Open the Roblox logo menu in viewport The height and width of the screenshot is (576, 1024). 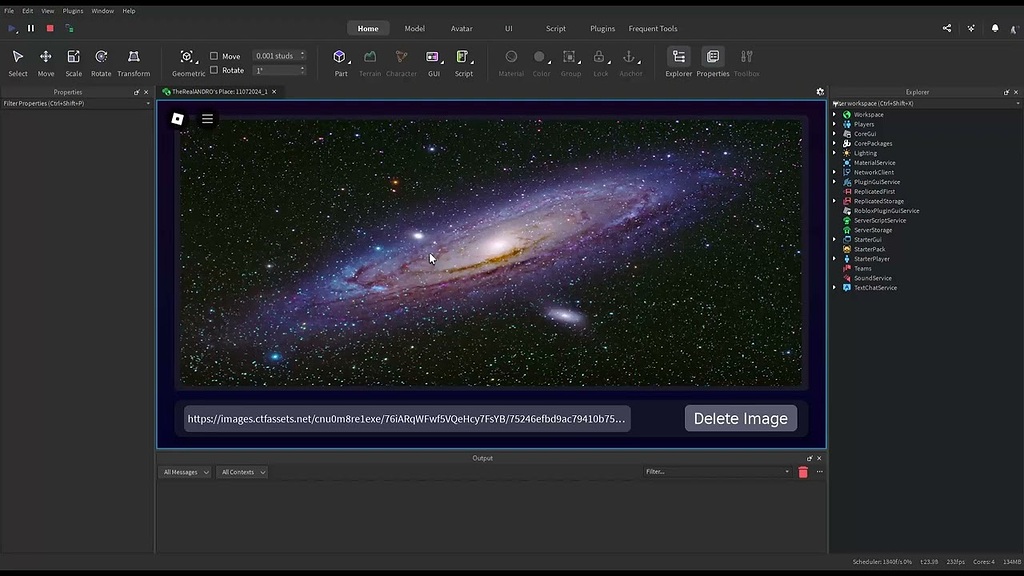[x=177, y=119]
